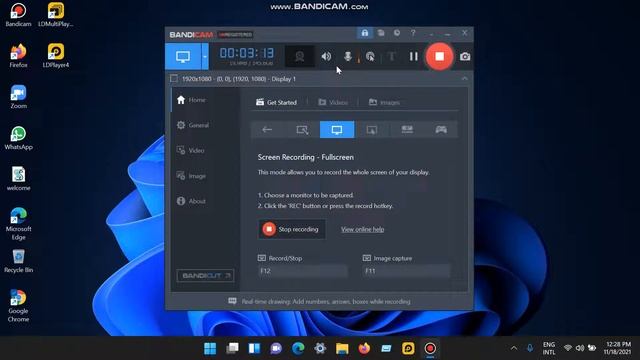The height and width of the screenshot is (360, 640).
Task: Click the Stop recording button
Action: tap(292, 229)
